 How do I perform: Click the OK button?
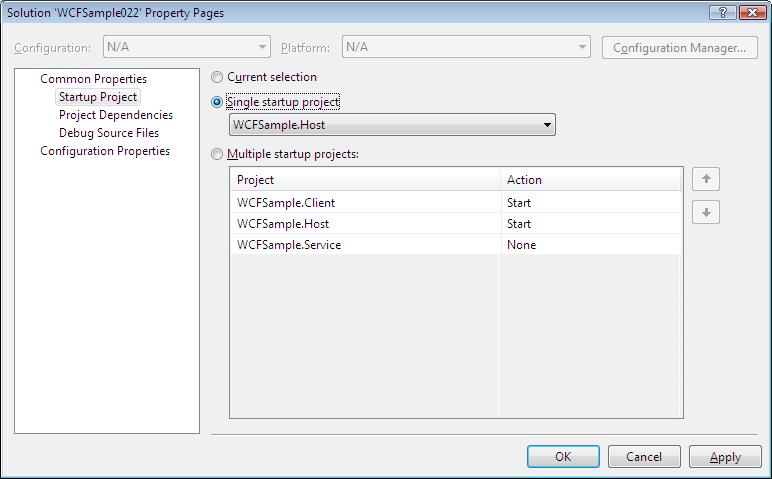pos(563,456)
